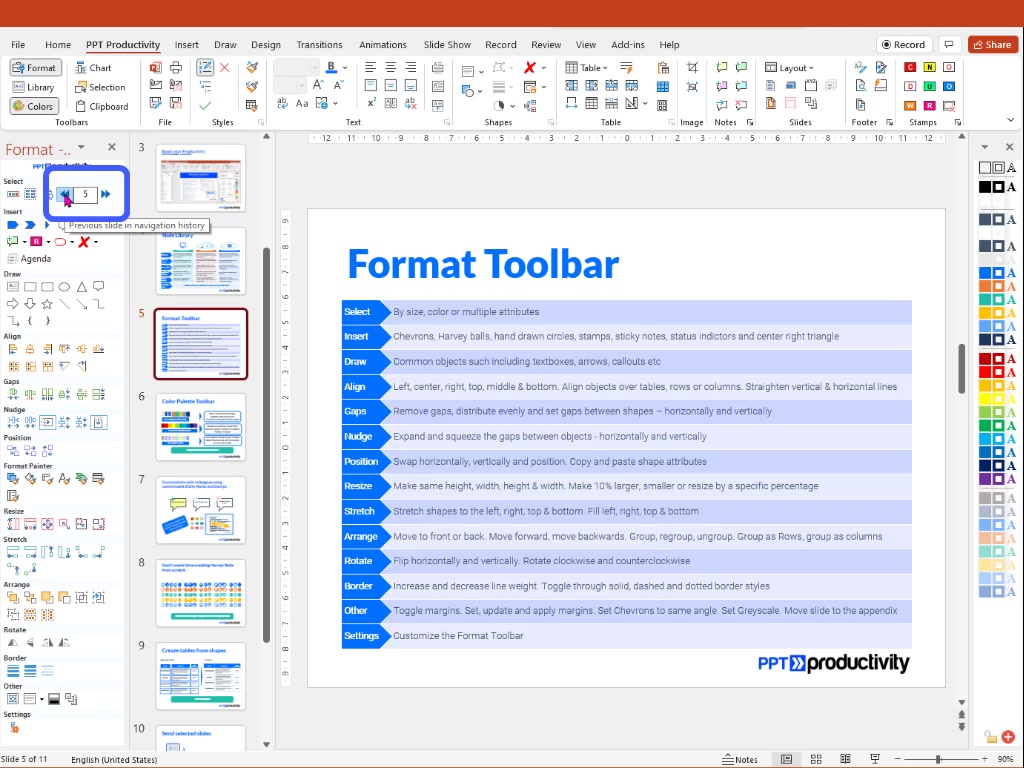Open the Table dropdown in ribbon
The height and width of the screenshot is (768, 1024).
[x=586, y=67]
